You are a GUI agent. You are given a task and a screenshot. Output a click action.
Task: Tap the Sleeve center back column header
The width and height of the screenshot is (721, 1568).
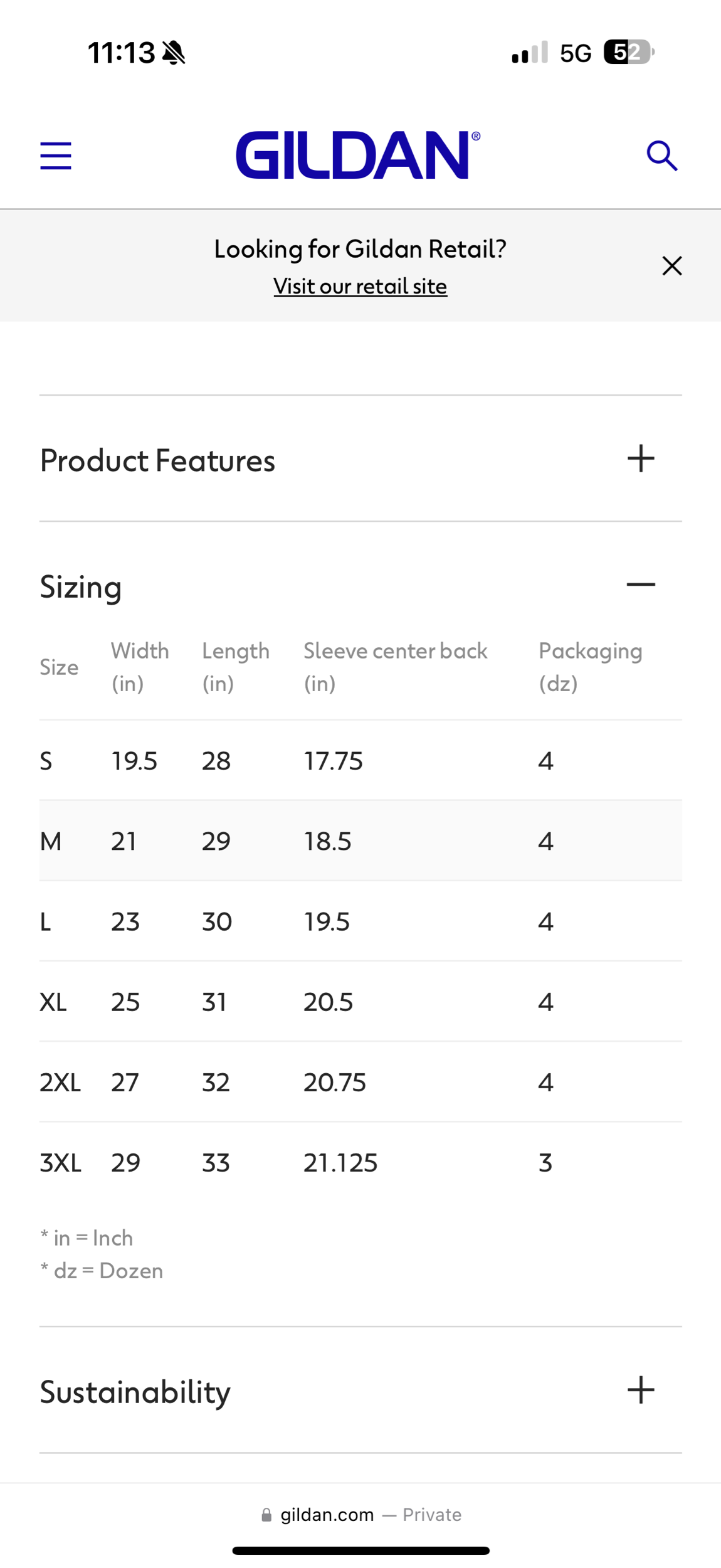[395, 667]
